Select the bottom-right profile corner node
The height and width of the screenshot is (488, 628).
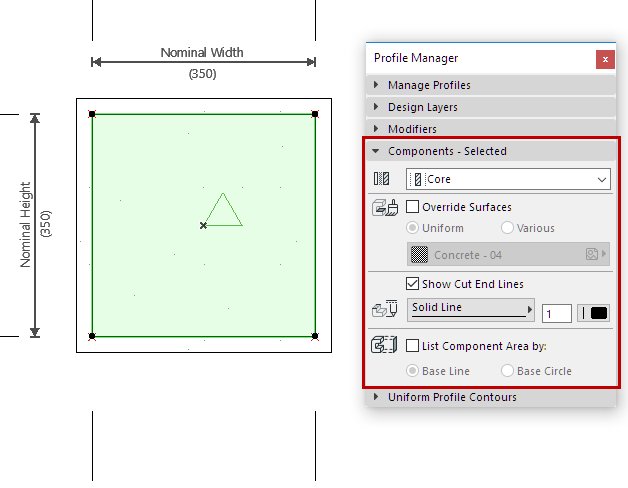[x=315, y=336]
